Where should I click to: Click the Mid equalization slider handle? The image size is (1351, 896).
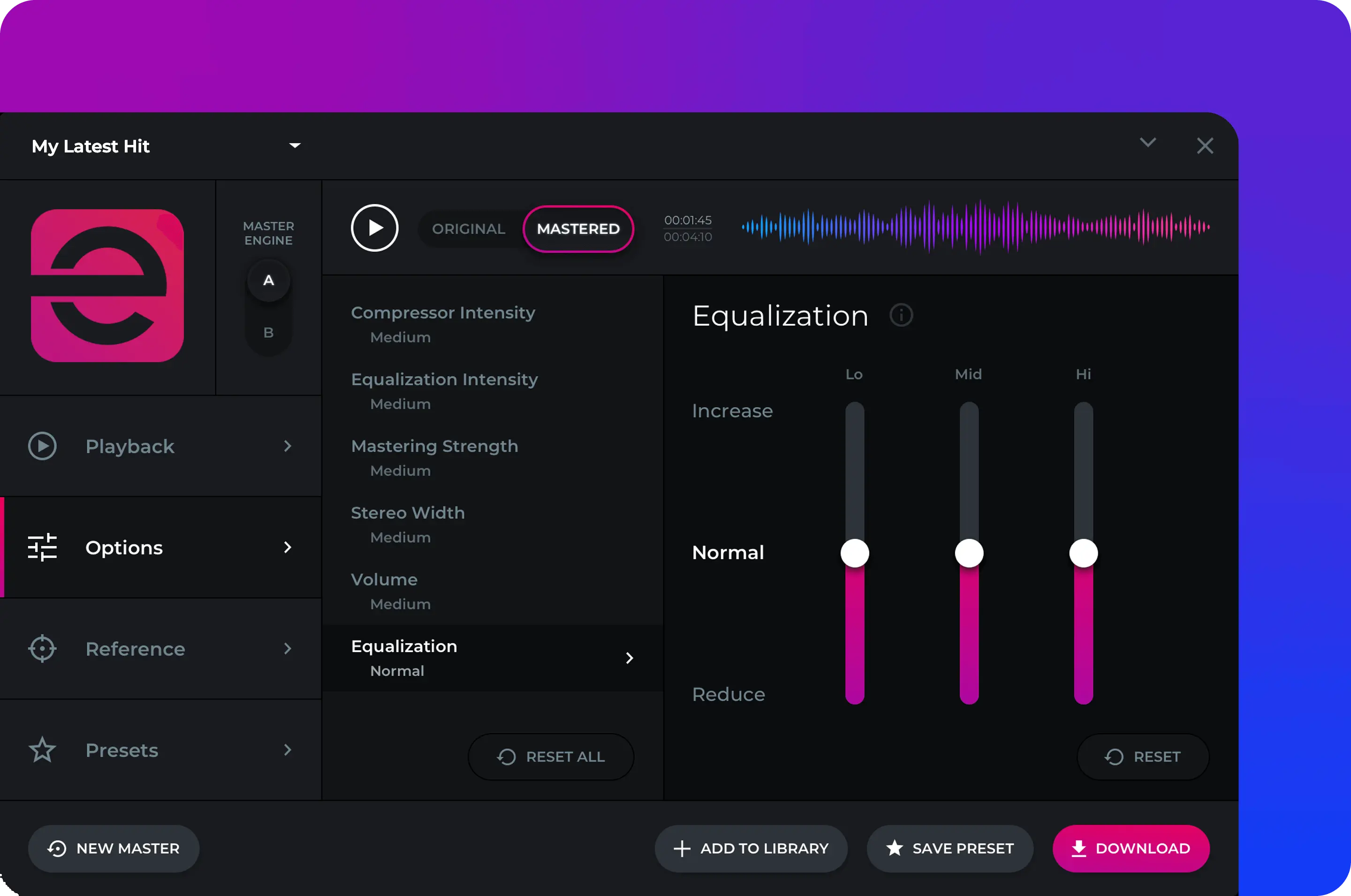(x=969, y=553)
